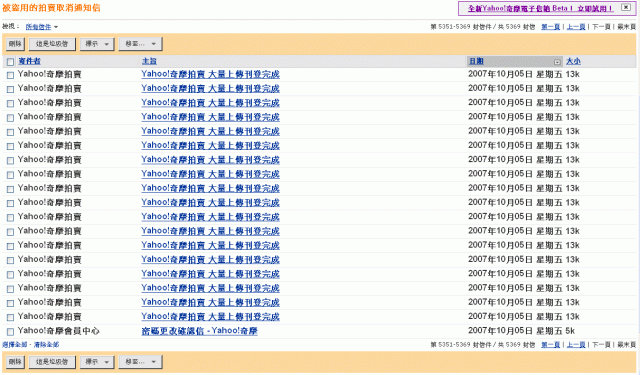
Task: Sort messages by 寄件者 column header
Action: (x=29, y=61)
